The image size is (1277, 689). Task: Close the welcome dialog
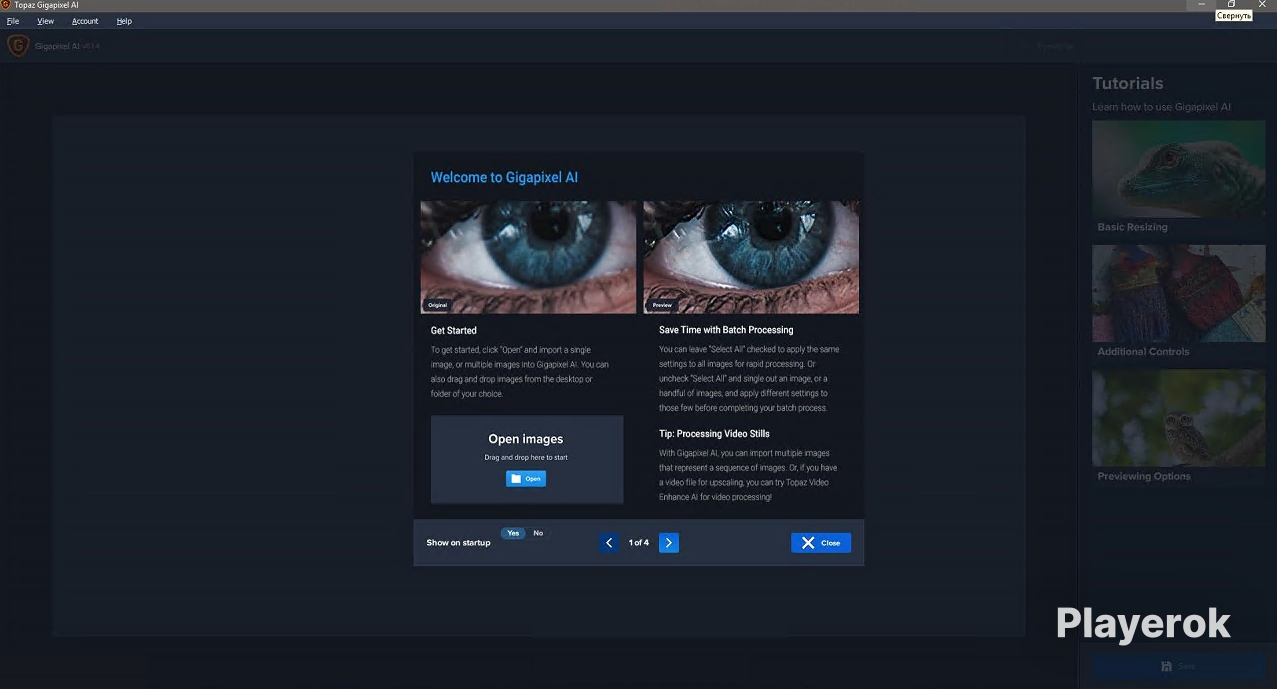(x=821, y=543)
